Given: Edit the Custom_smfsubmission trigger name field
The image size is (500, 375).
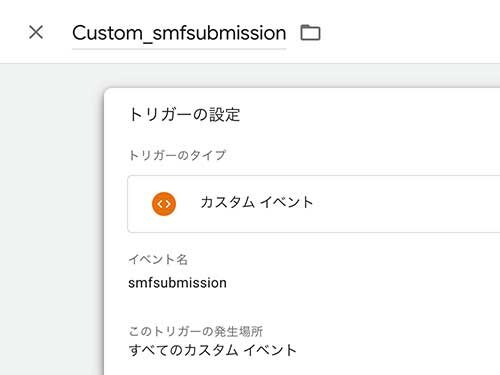Looking at the screenshot, I should tap(179, 33).
